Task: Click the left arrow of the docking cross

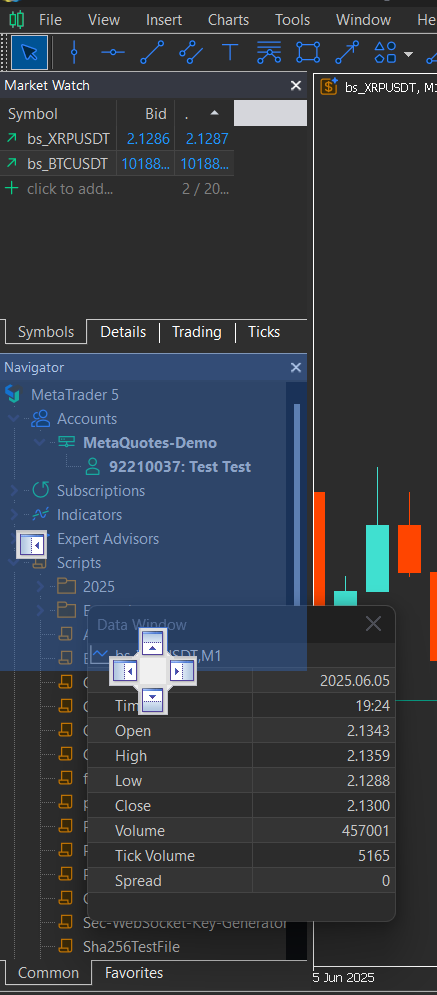Action: coord(124,670)
